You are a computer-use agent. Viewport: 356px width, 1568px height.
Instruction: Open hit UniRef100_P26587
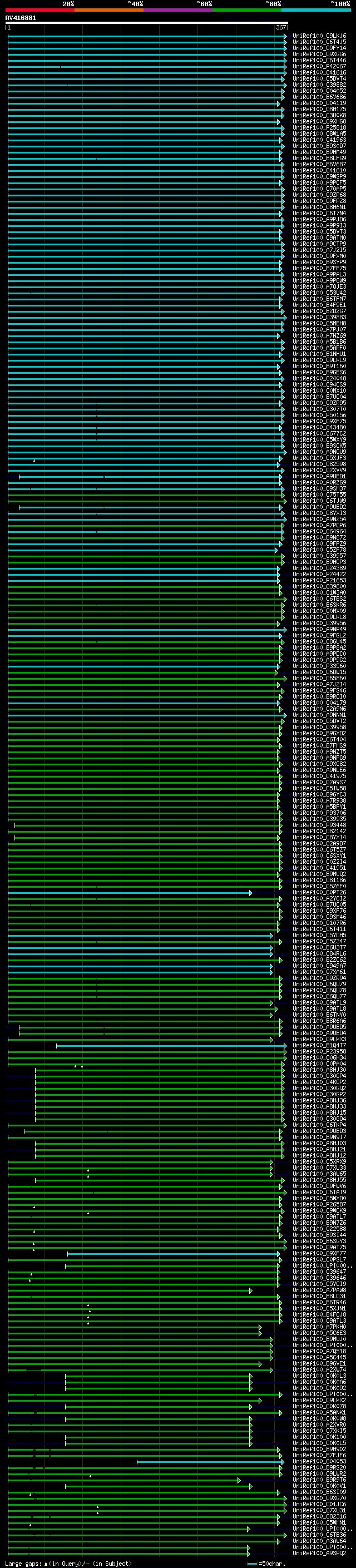click(x=319, y=1204)
